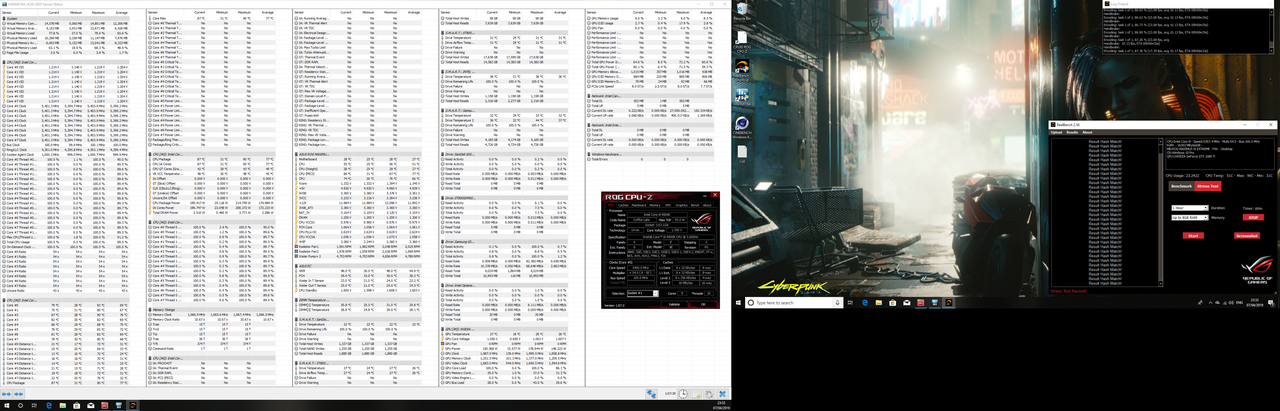Click the OK button in ROG CPU-Z
The image size is (1280, 411).
(x=703, y=305)
